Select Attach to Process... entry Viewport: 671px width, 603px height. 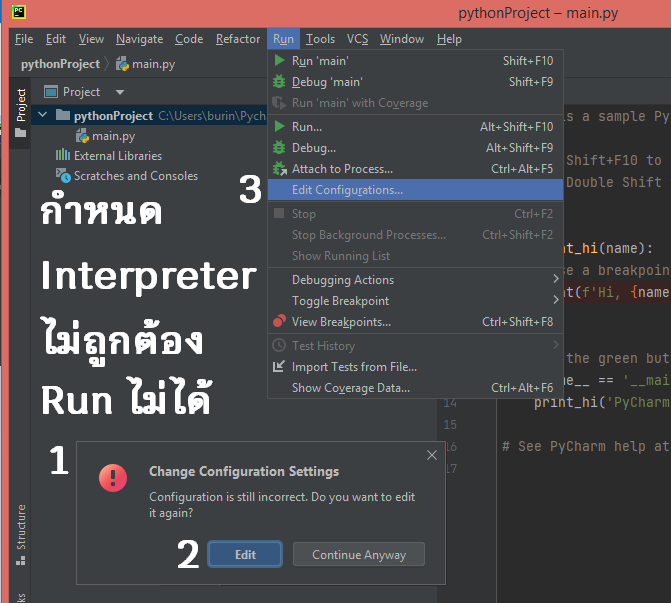(415, 169)
